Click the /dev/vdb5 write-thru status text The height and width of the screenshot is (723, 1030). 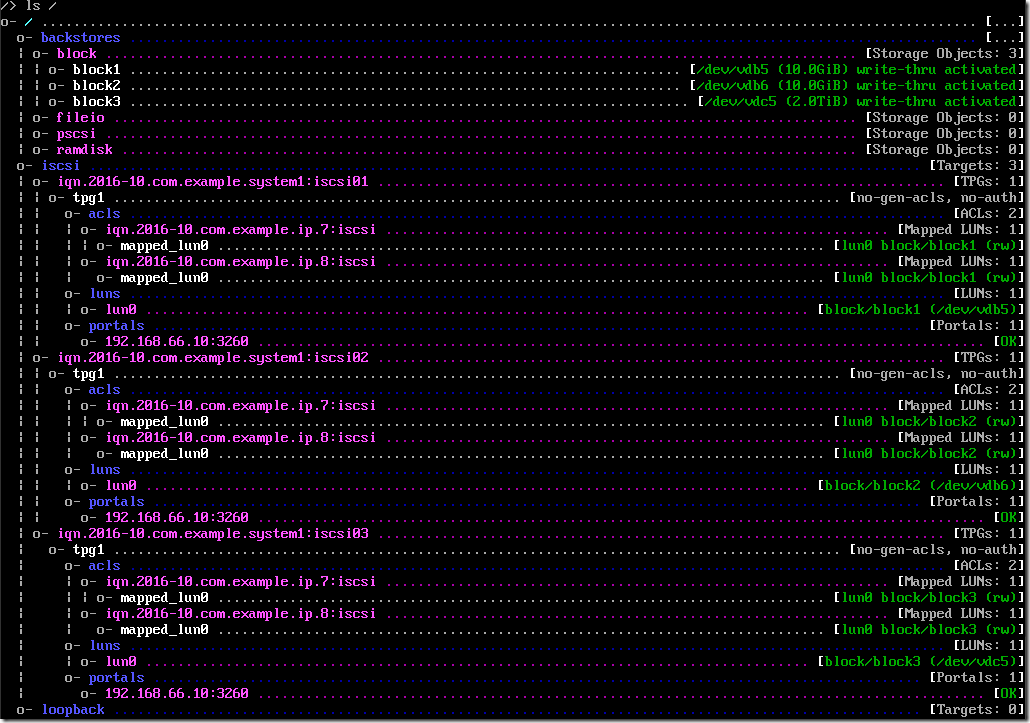coord(857,70)
